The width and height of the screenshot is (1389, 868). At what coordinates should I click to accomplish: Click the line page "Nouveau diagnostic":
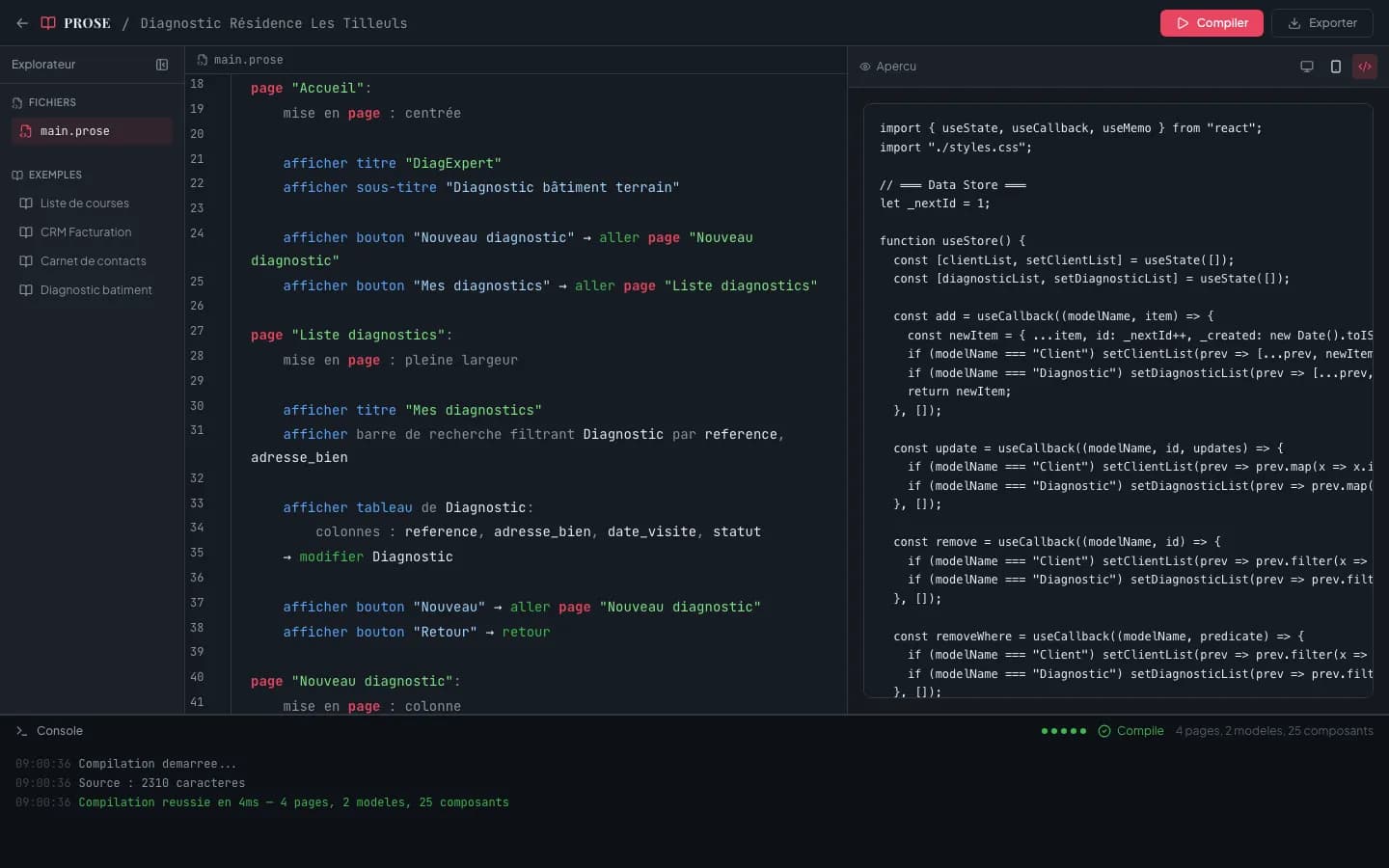[x=355, y=682]
